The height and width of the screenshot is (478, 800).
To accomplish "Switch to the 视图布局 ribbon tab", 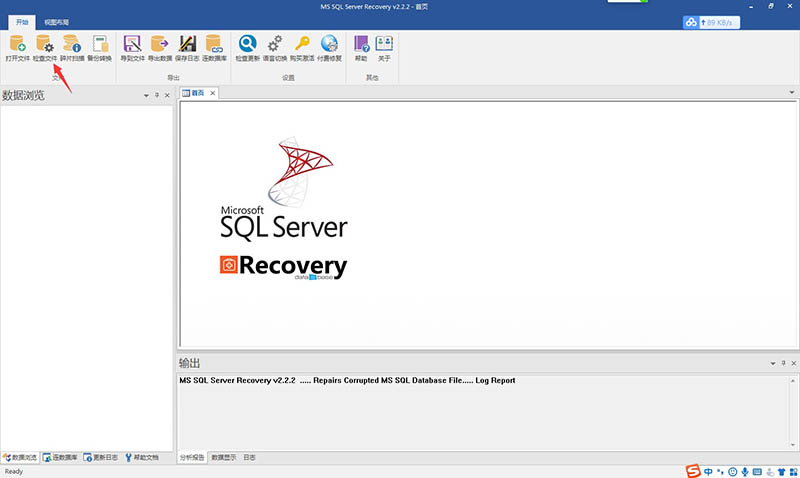I will tap(56, 22).
